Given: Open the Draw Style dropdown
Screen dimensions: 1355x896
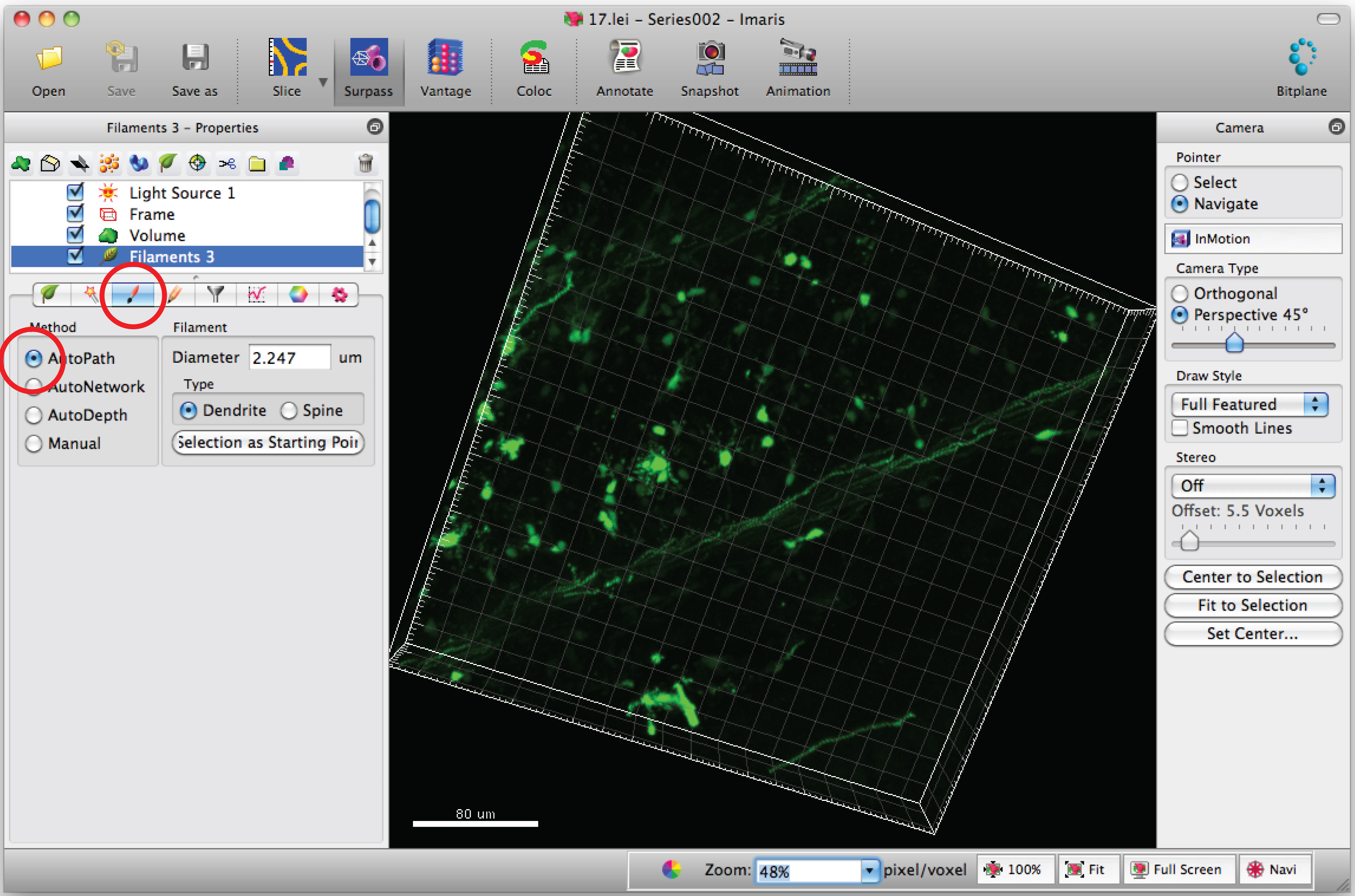Looking at the screenshot, I should click(1249, 404).
